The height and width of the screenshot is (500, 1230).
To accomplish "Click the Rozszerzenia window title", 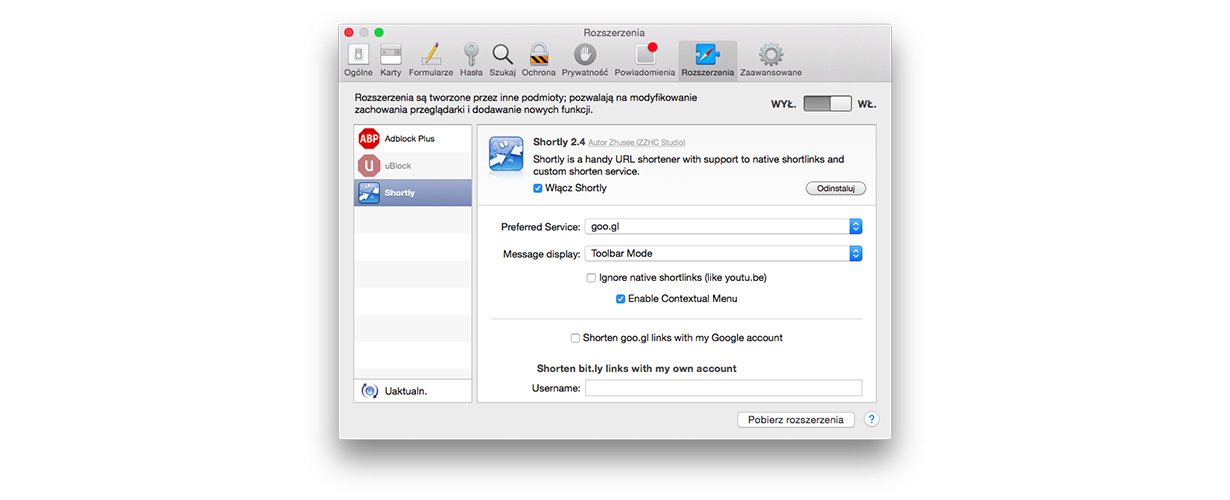I will pyautogui.click(x=614, y=33).
